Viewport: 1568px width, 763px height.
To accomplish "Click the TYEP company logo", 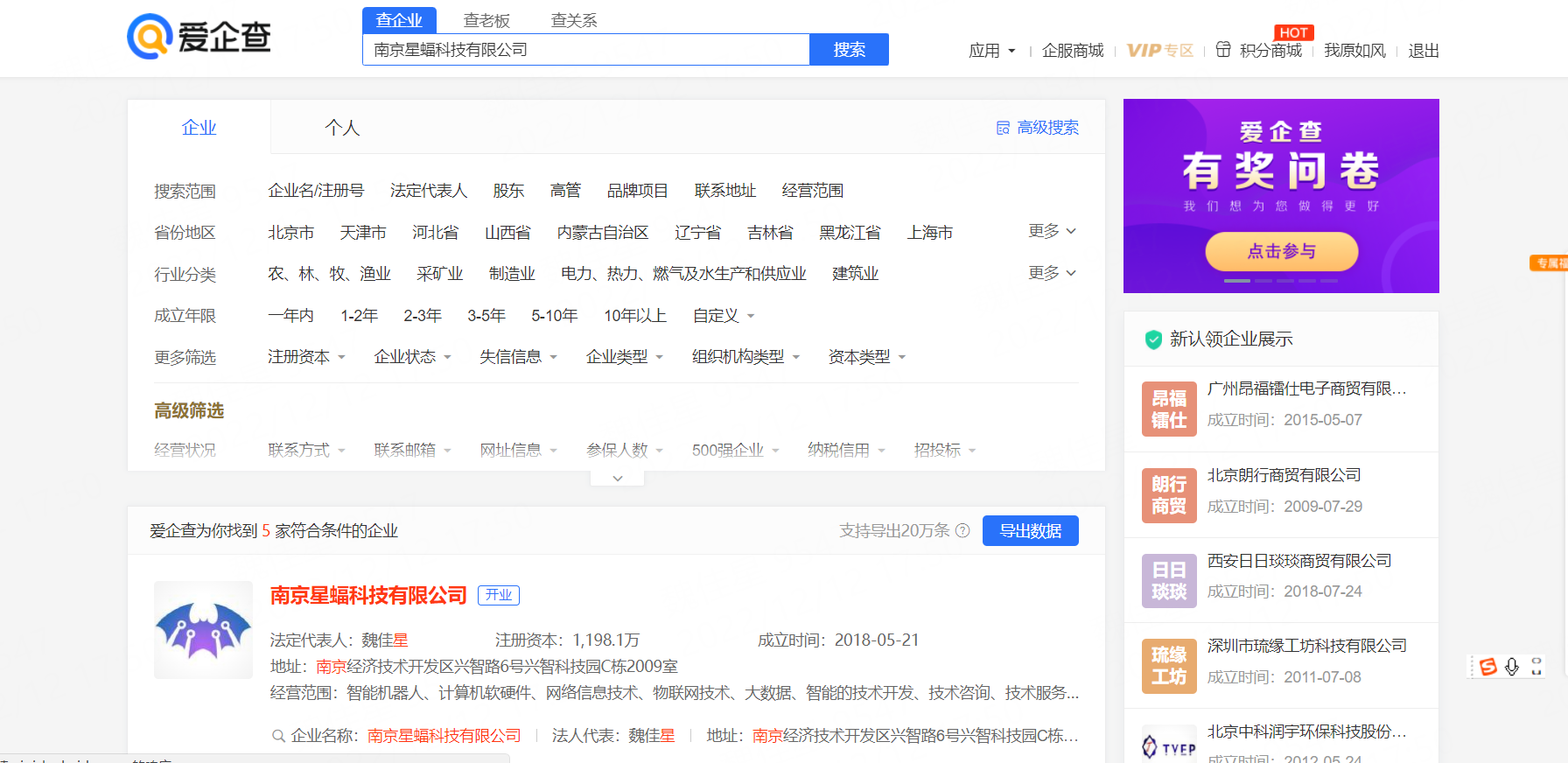I will [x=1169, y=744].
